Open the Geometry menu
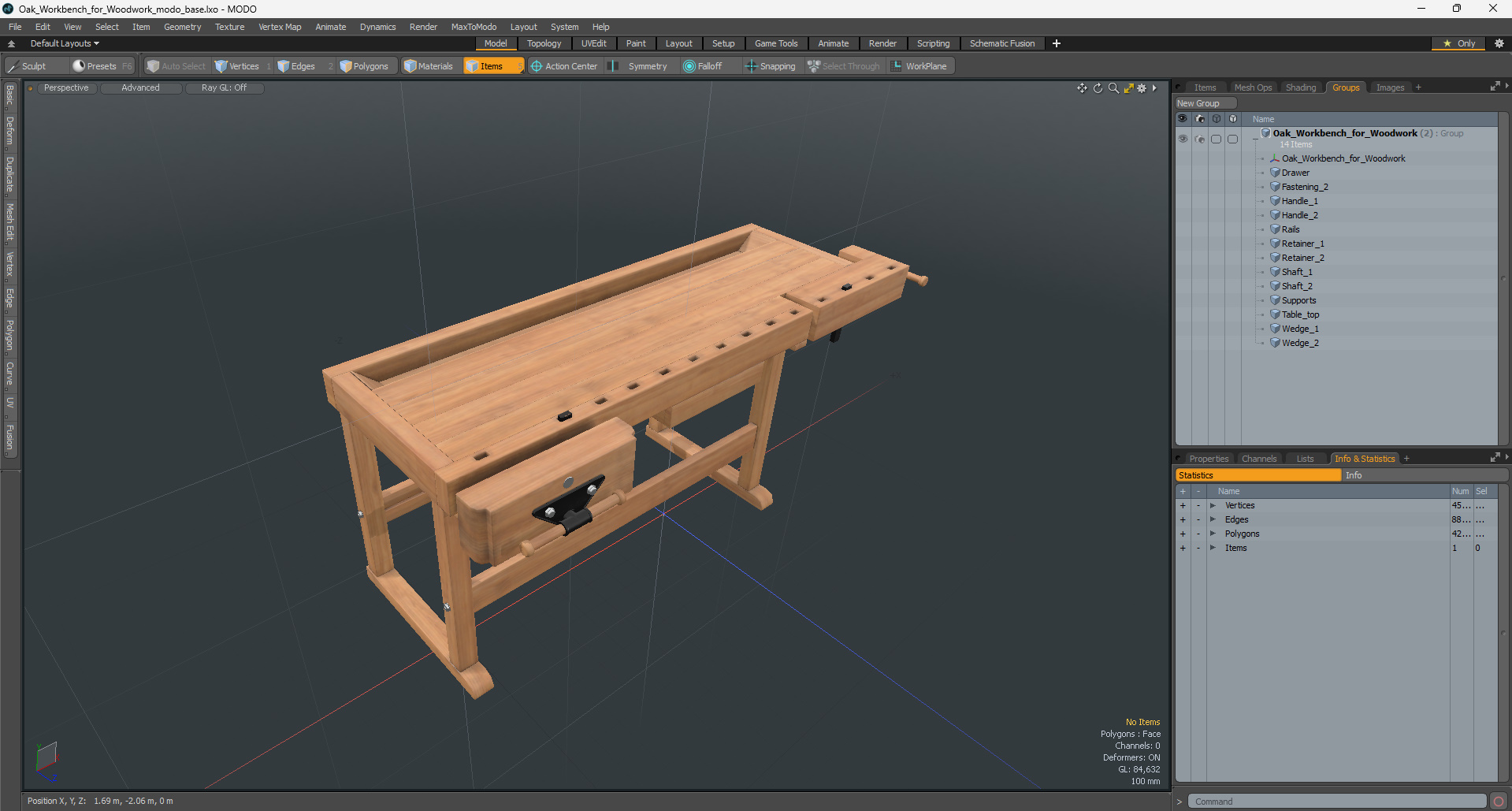Viewport: 1512px width, 811px height. (x=182, y=27)
